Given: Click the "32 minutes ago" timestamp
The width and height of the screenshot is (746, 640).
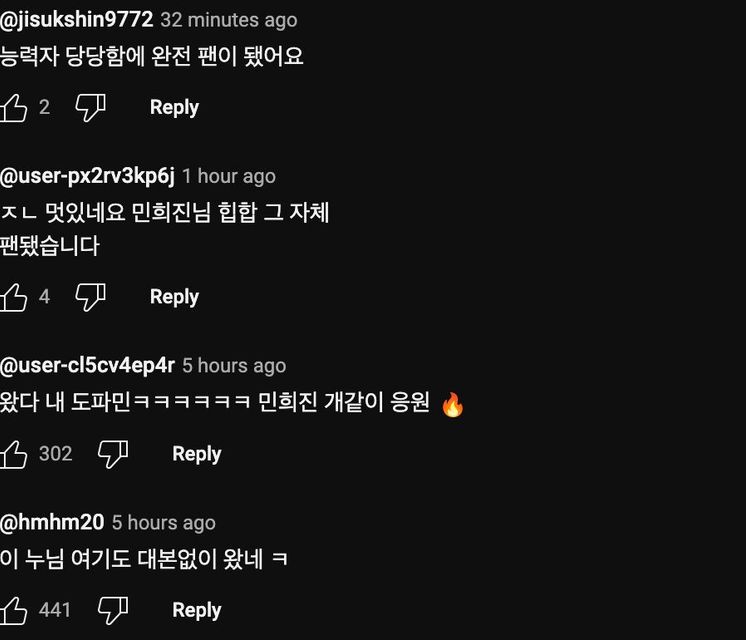Looking at the screenshot, I should click(228, 20).
